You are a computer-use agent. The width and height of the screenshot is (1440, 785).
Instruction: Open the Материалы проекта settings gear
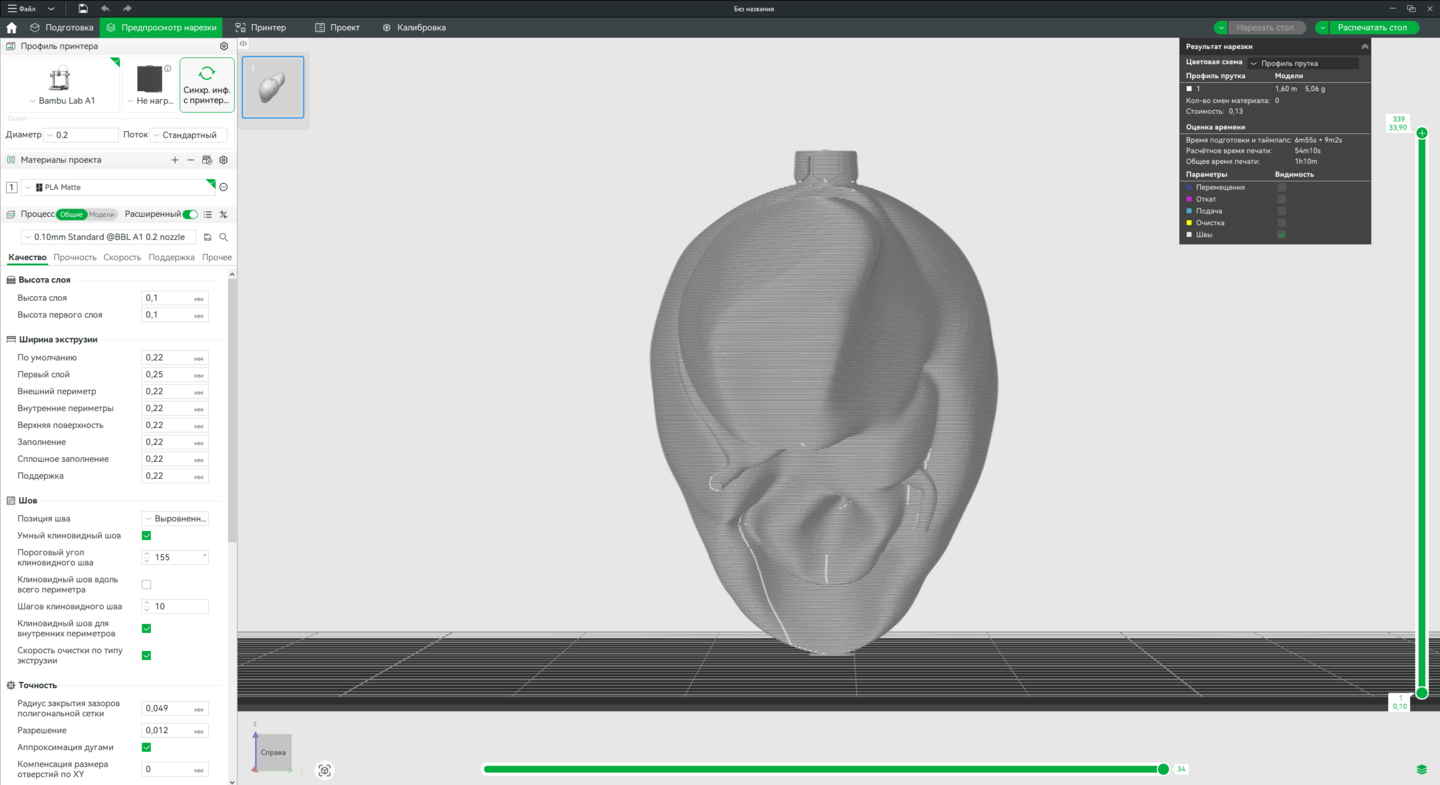click(224, 160)
